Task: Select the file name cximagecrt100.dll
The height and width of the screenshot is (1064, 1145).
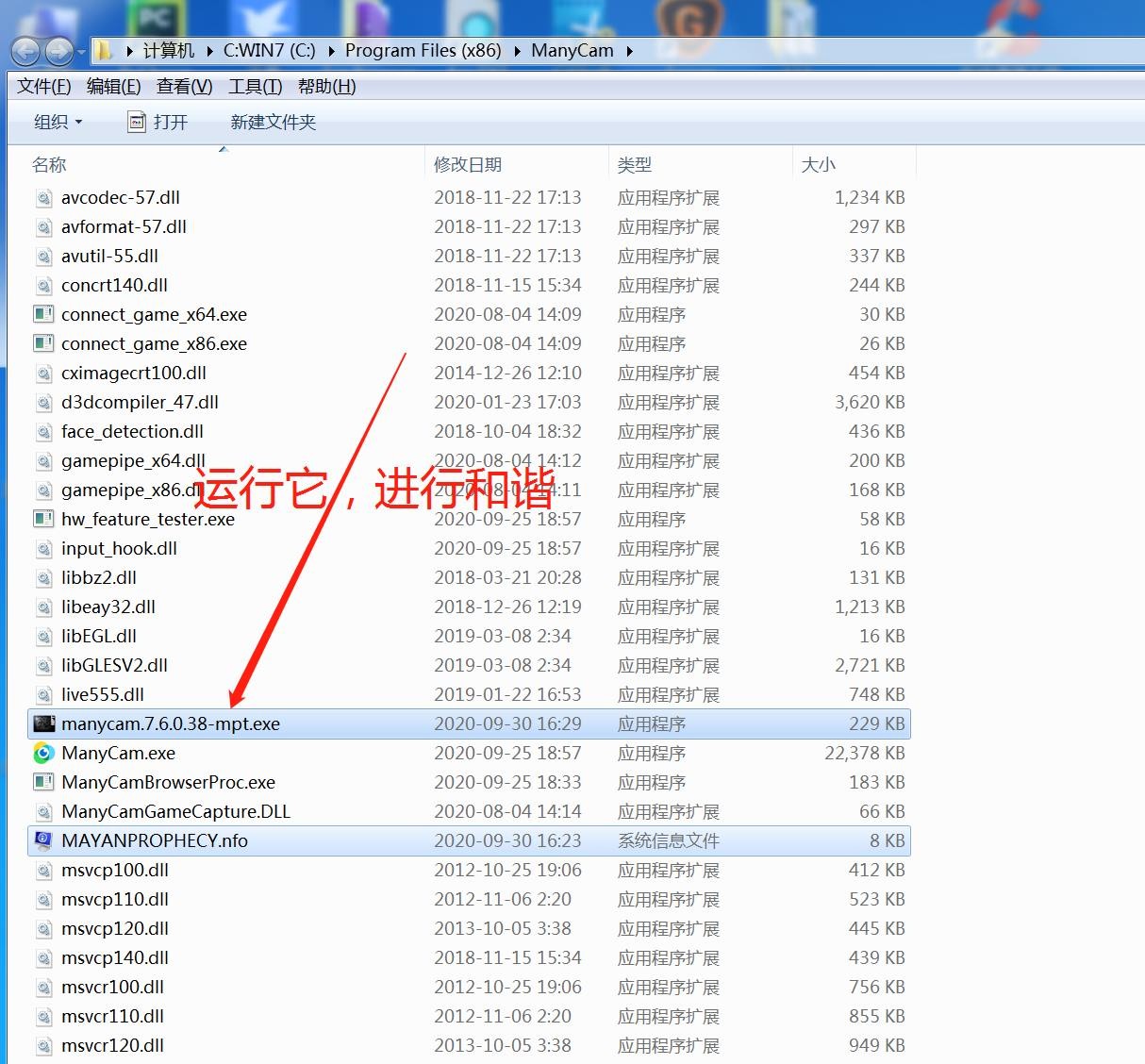Action: tap(134, 374)
